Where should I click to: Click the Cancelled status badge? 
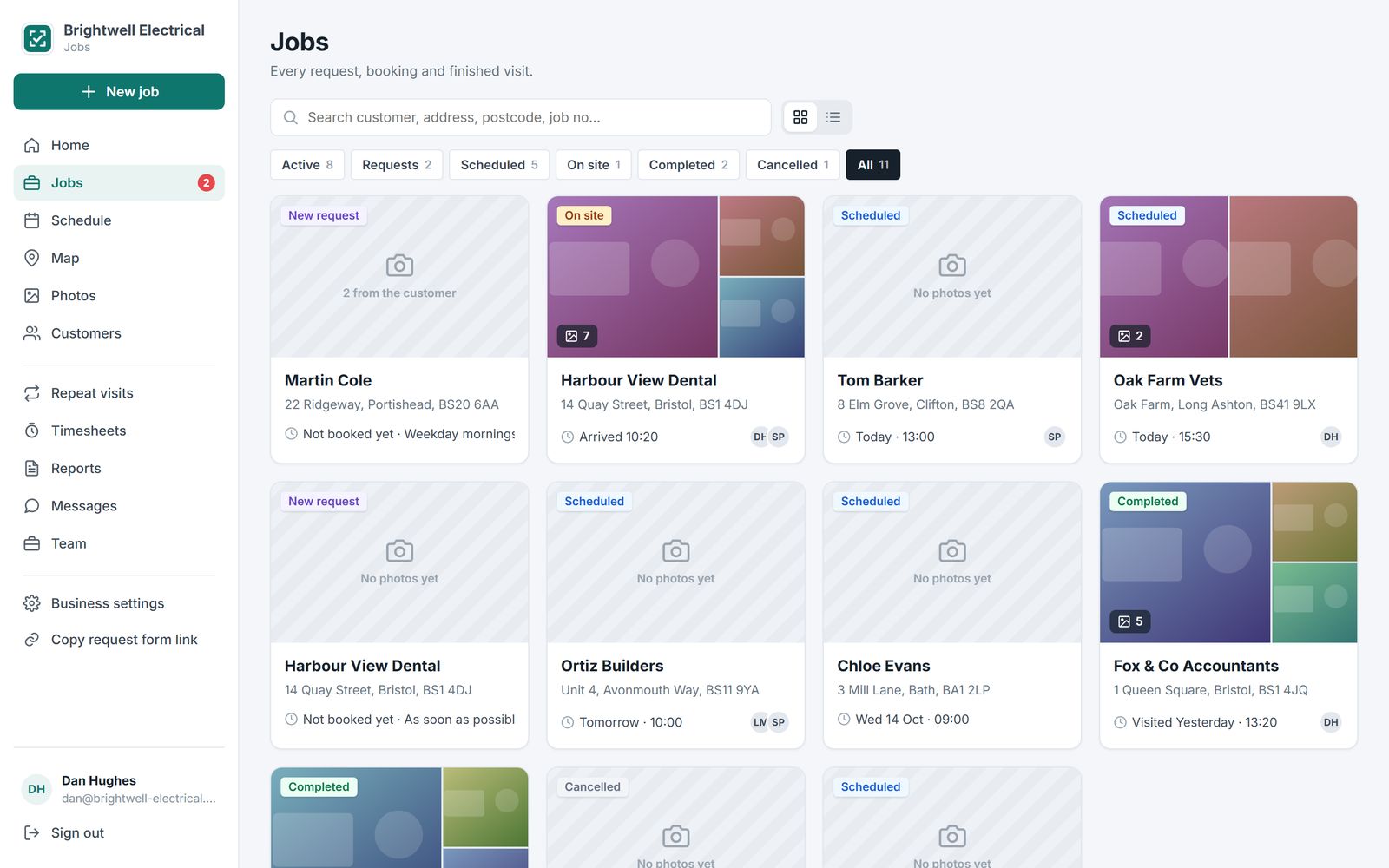(x=593, y=786)
